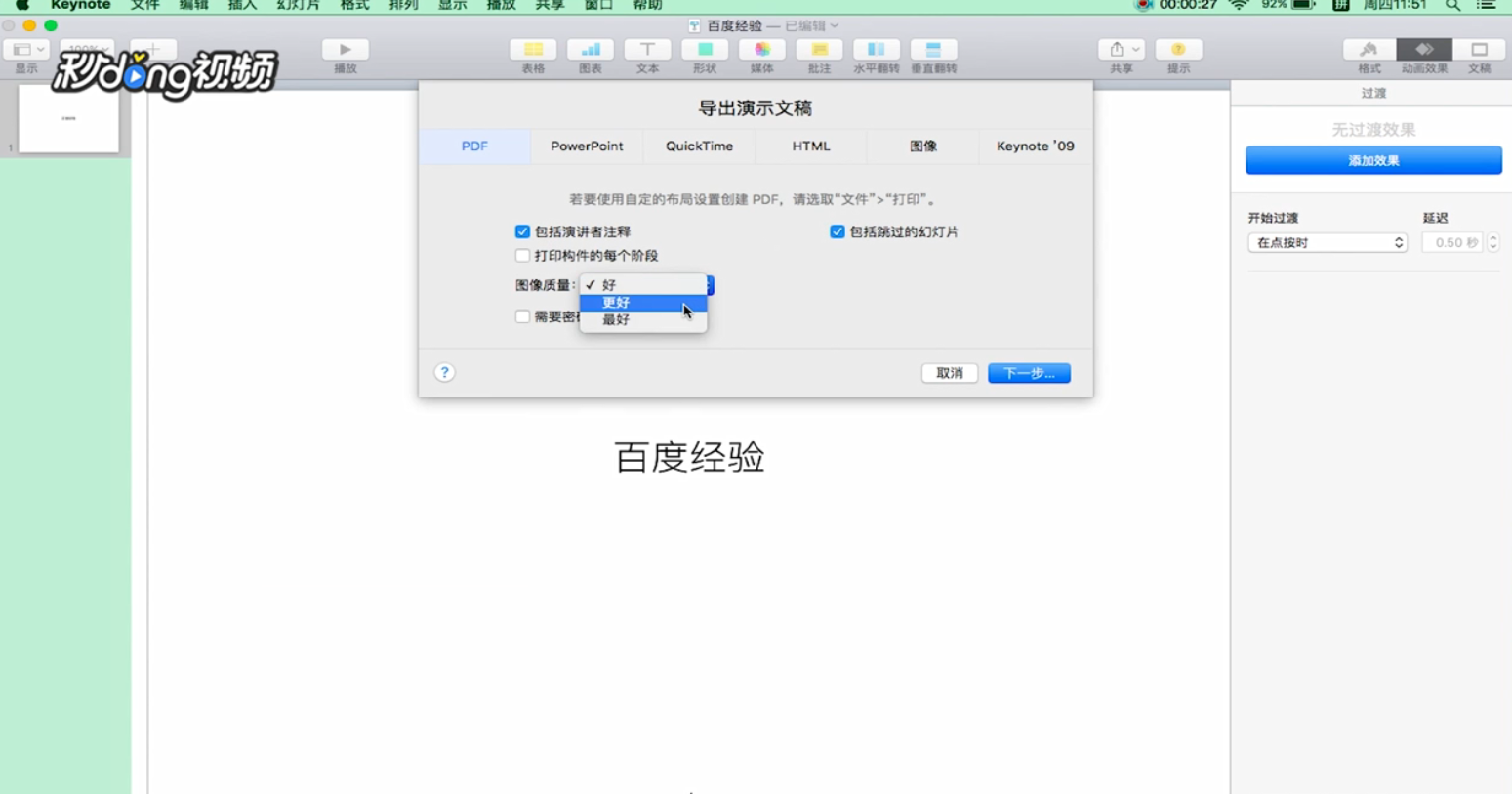Toggle require password checkbox
This screenshot has height=794, width=1512.
522,316
